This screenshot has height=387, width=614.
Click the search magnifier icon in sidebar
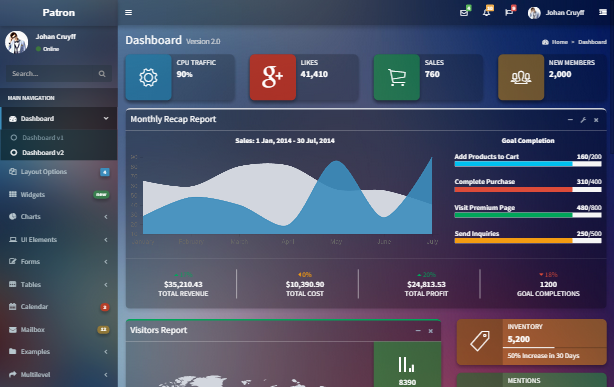tap(102, 74)
